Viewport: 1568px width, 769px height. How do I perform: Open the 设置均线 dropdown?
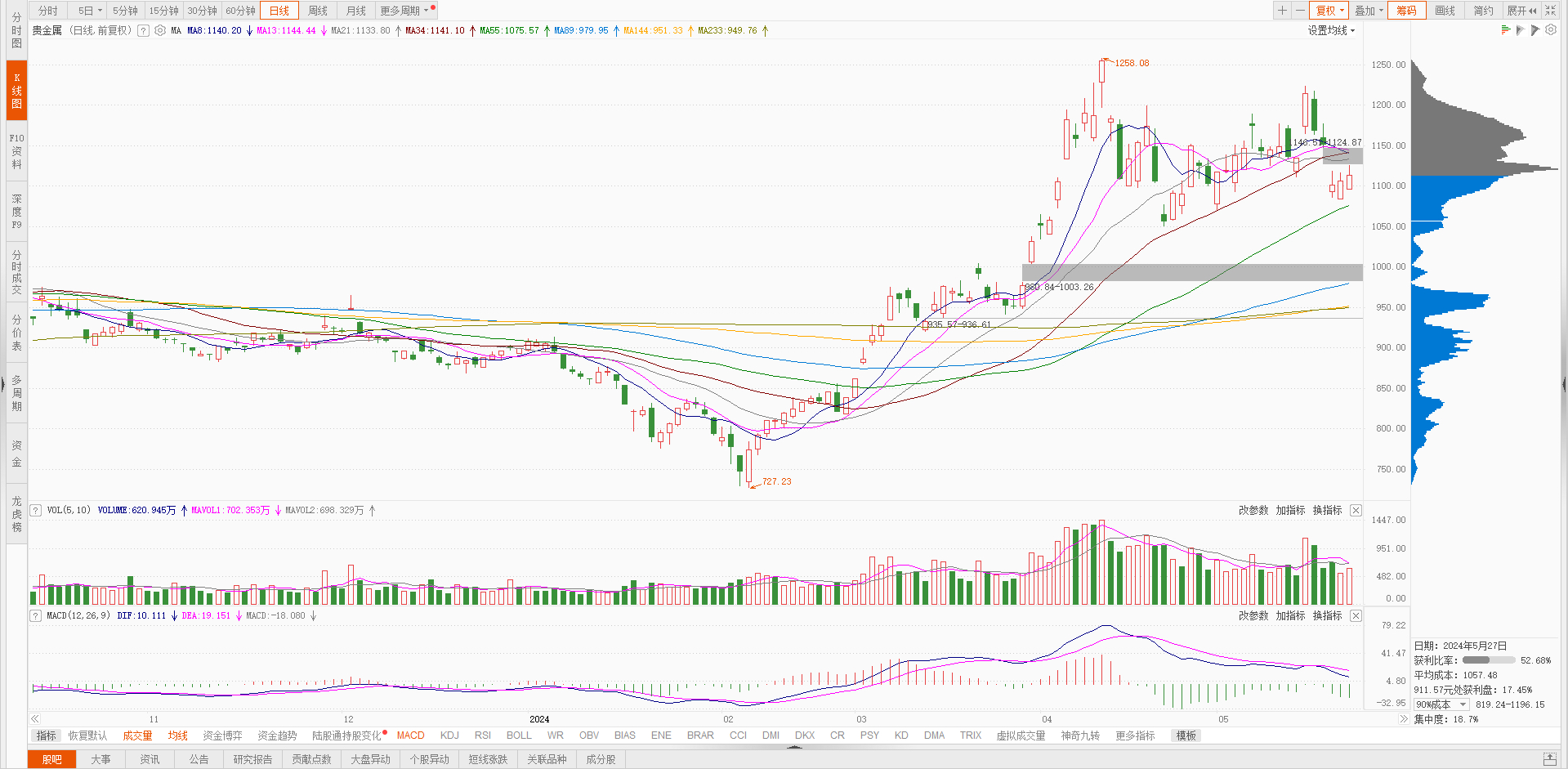(1331, 30)
